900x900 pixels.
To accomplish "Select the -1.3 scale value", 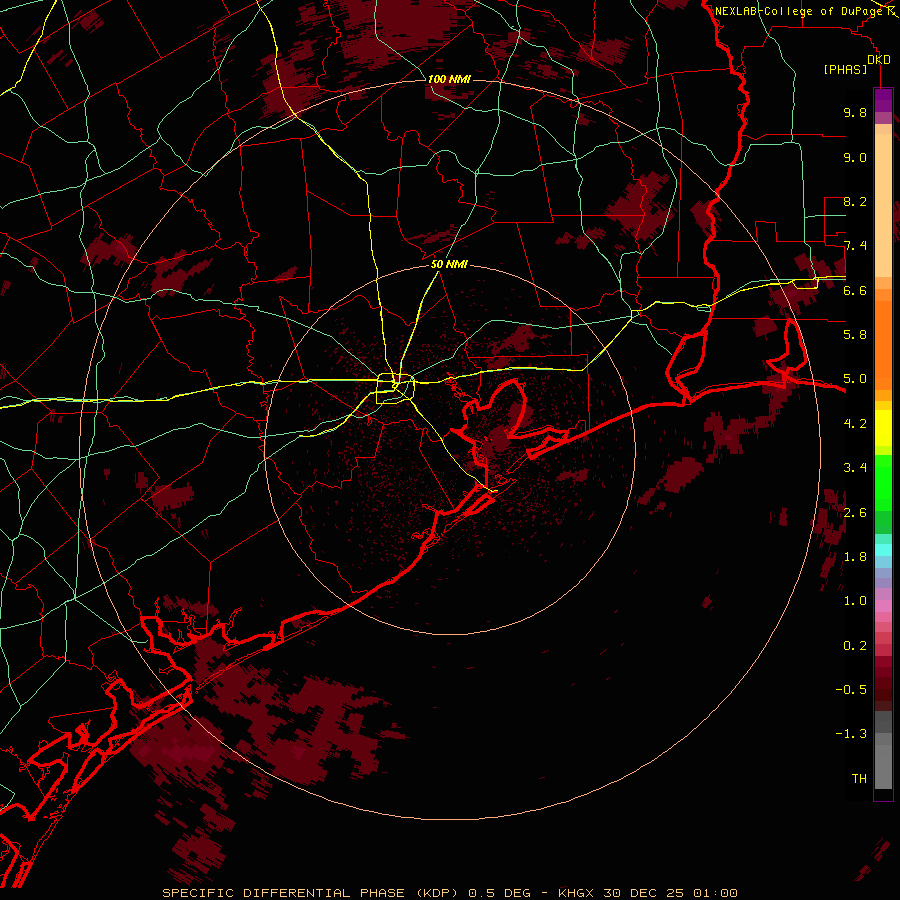I will tap(851, 734).
